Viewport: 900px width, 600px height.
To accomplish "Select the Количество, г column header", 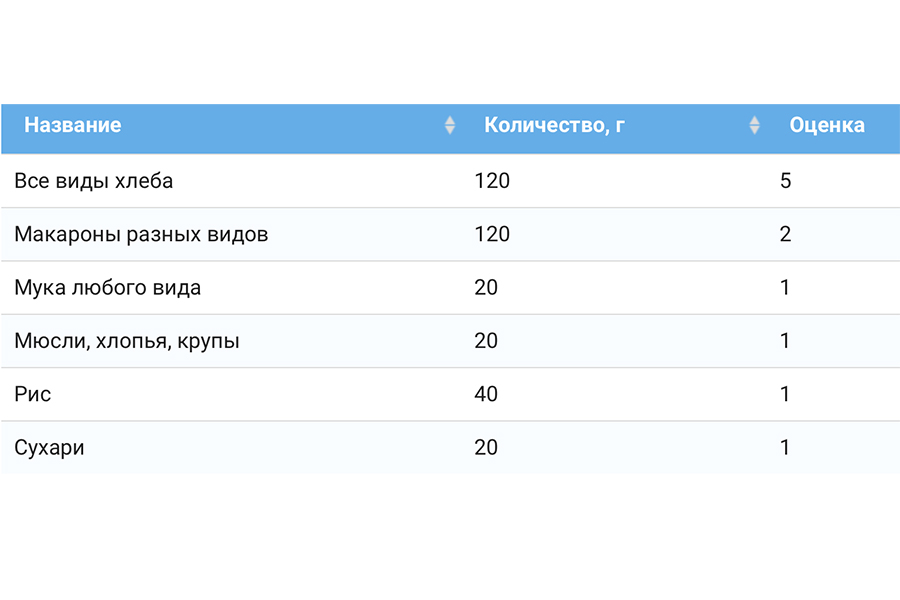I will 554,125.
